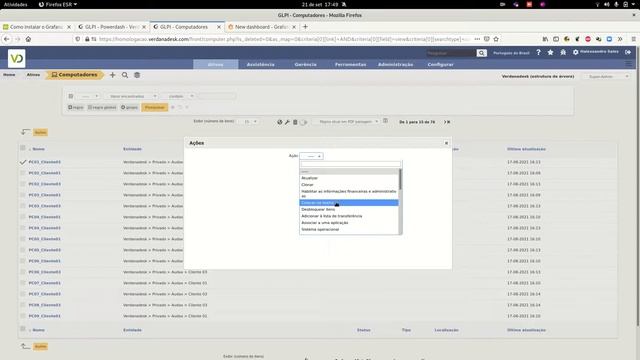Open the hamburger menu in header
This screenshot has width=640, height=360.
[629, 64]
